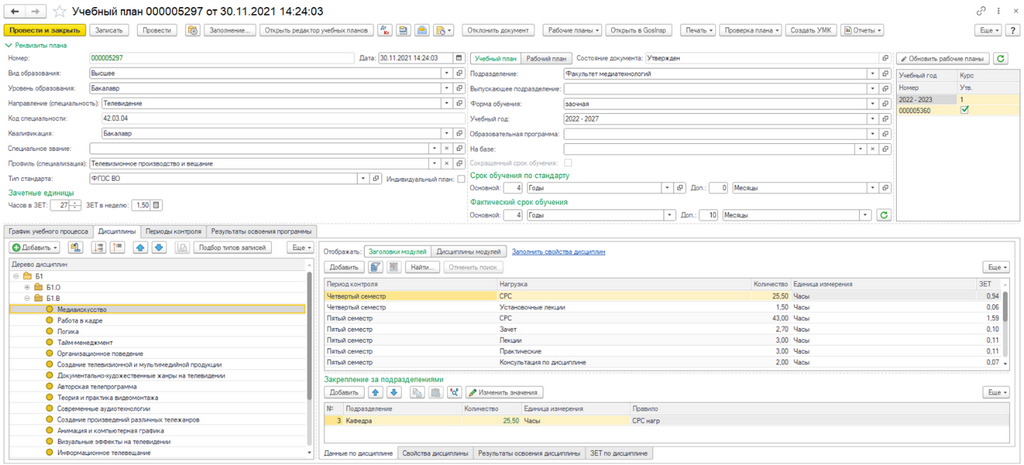Switch to Периоды контроля tab
Image resolution: width=1024 pixels, height=465 pixels.
173,231
